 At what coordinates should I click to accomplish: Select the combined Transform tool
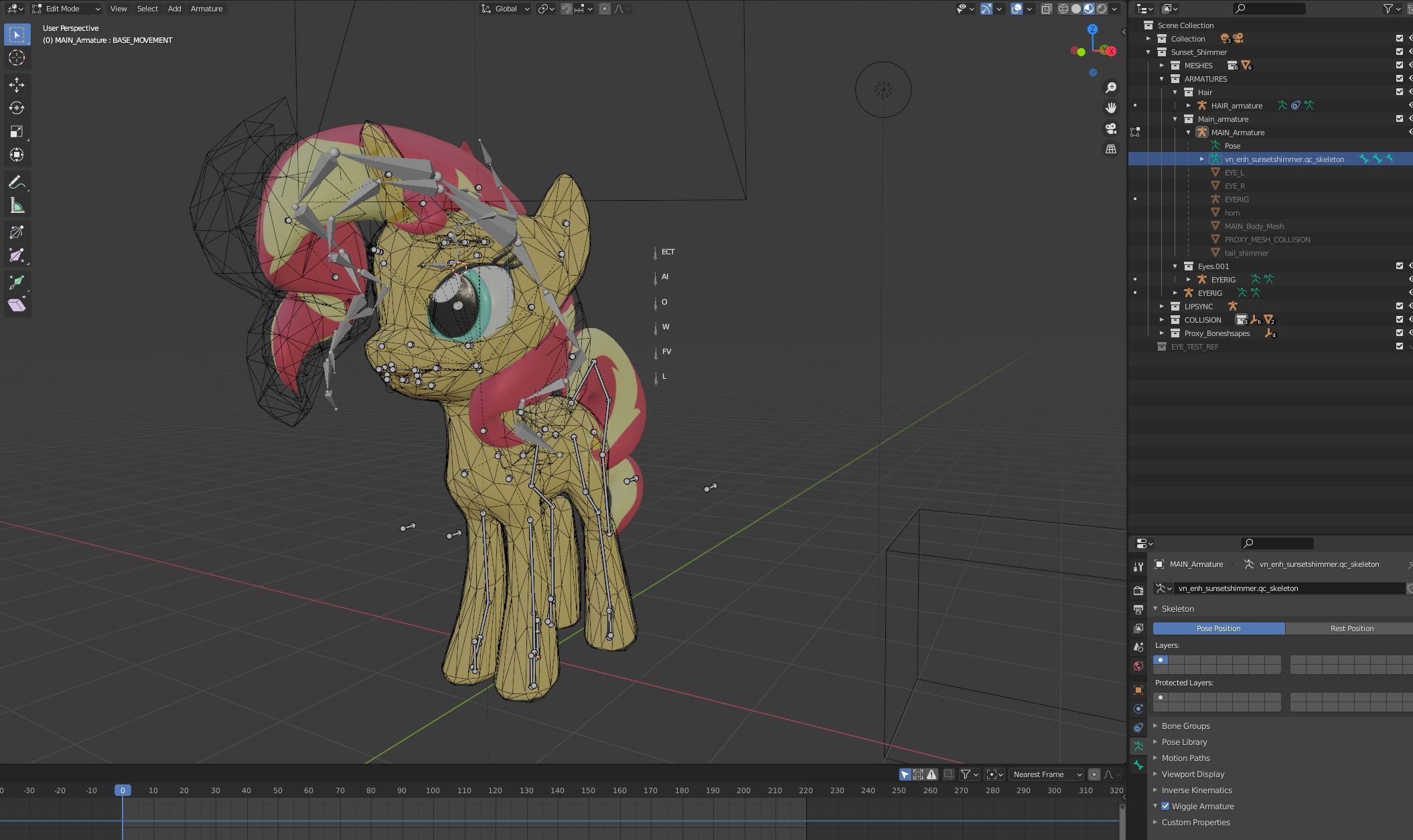coord(17,155)
